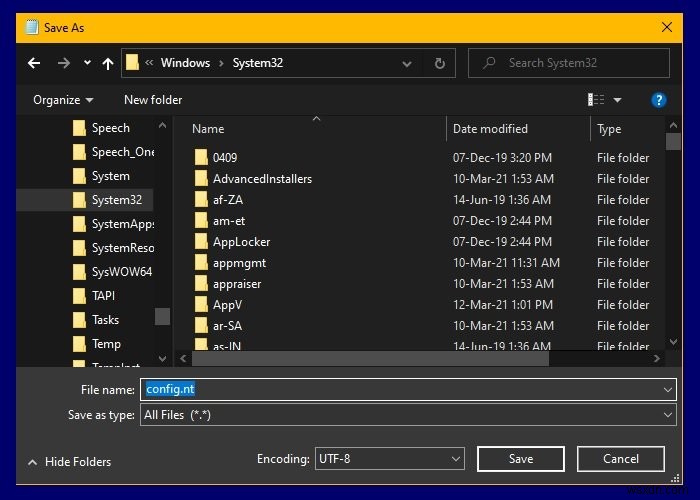Refresh the System32 folder view
Image resolution: width=700 pixels, height=500 pixels.
[440, 63]
